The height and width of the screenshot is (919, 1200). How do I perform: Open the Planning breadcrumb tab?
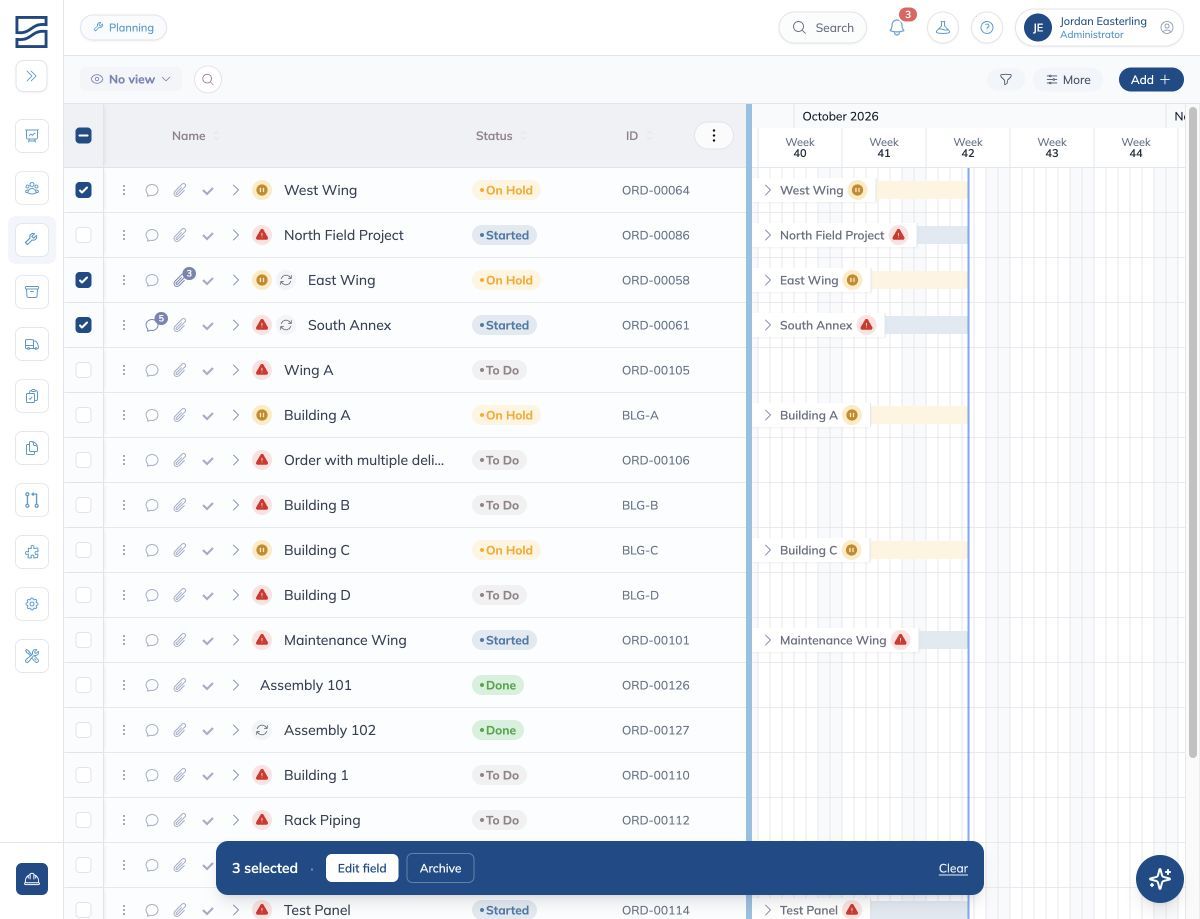point(123,28)
